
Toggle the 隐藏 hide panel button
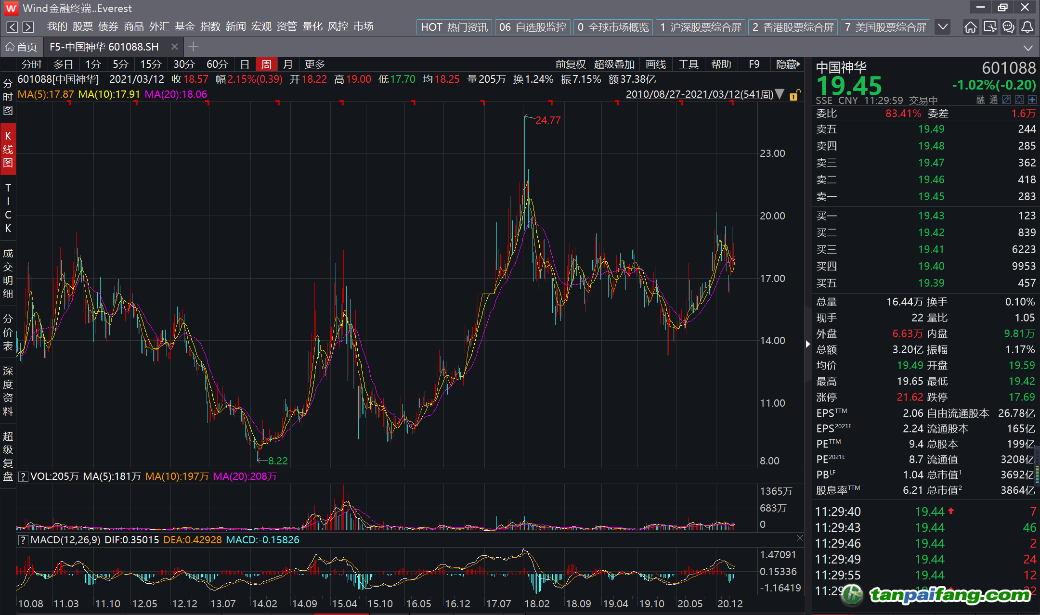787,64
